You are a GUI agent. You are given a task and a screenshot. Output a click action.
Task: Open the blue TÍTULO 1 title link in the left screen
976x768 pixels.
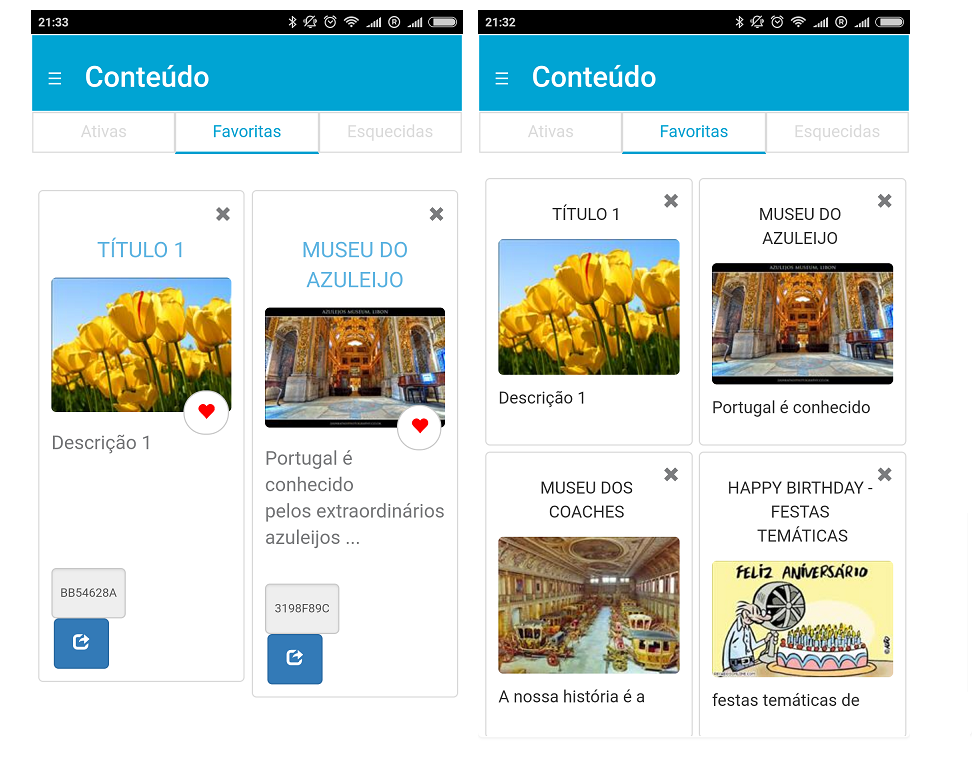click(141, 250)
